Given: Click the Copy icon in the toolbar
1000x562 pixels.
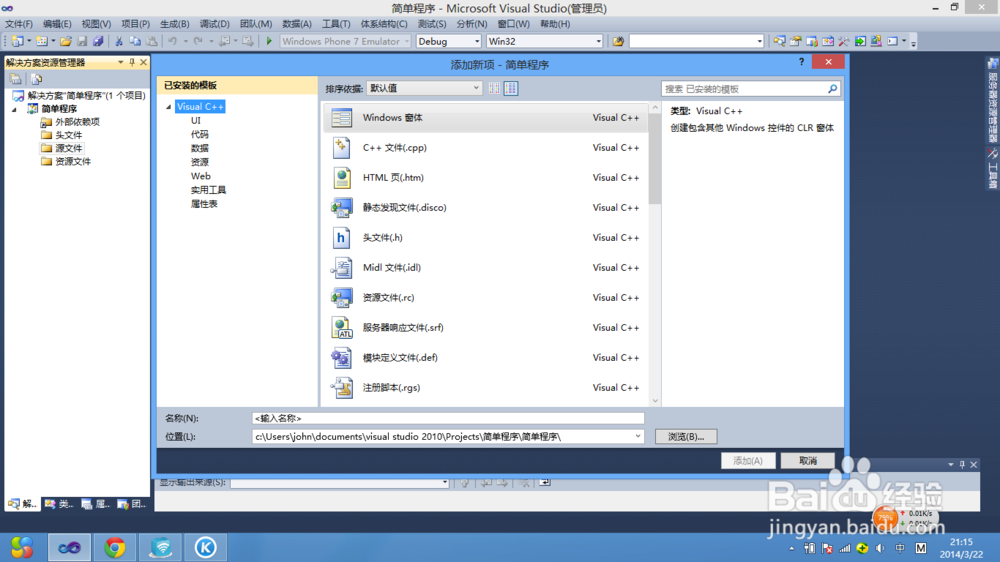Looking at the screenshot, I should (x=135, y=41).
